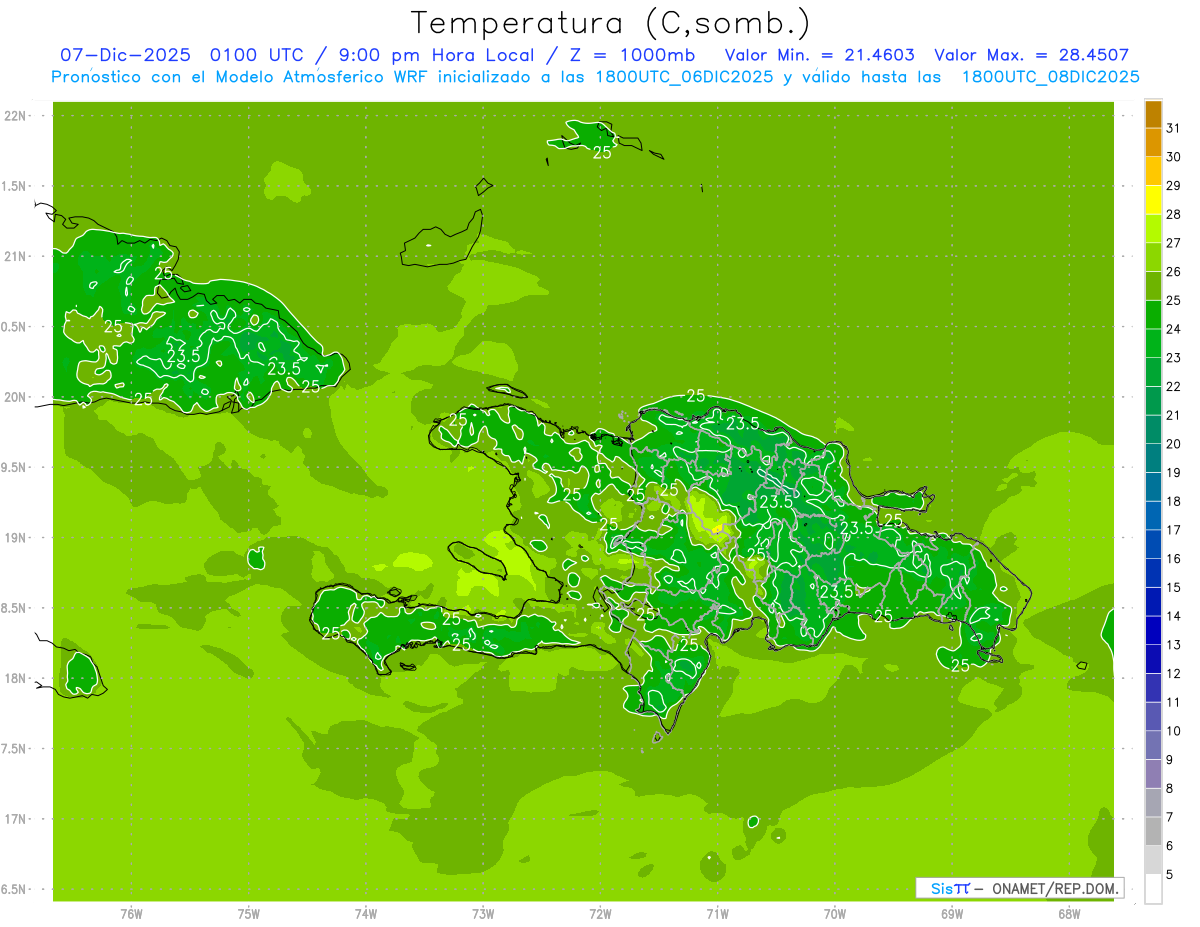Click the "ONAMET/REP.DOM." credit label
The width and height of the screenshot is (1200, 927).
pos(1054,888)
